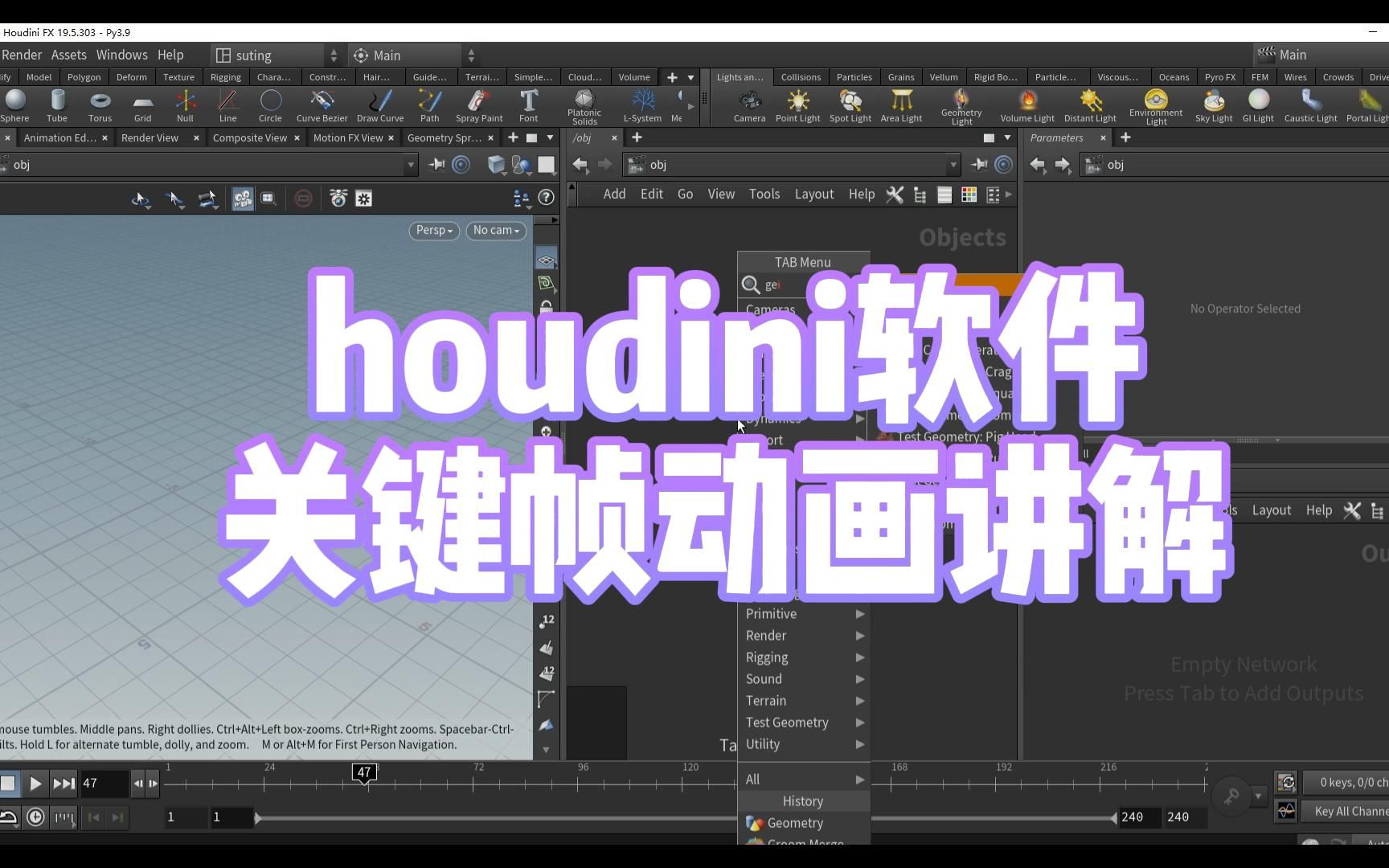Activate the Draw Curve tool
Image resolution: width=1389 pixels, height=868 pixels.
[x=380, y=106]
